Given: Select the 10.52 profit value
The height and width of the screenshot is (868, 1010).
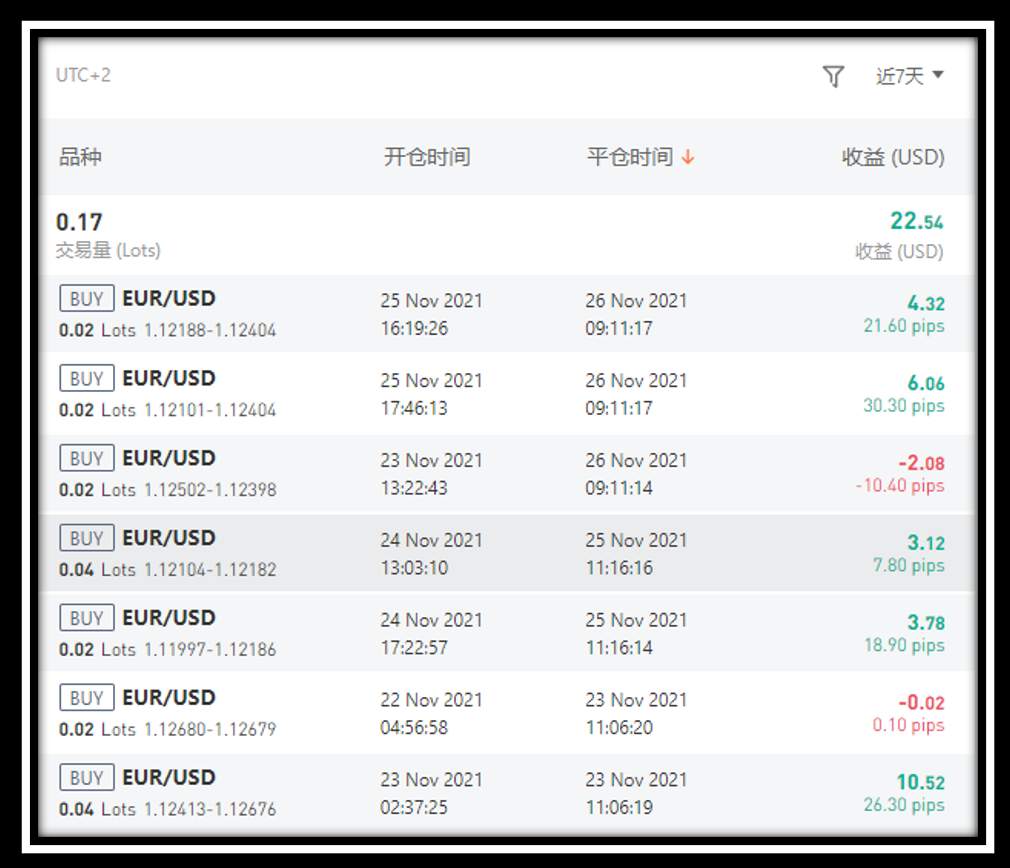Looking at the screenshot, I should click(x=920, y=782).
